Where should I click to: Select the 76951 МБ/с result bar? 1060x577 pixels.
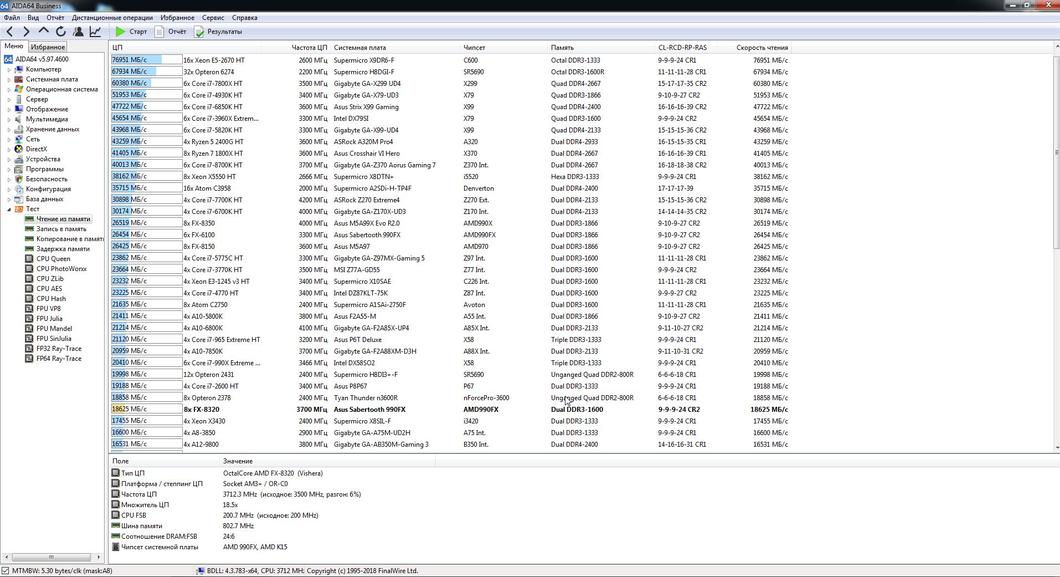[146, 59]
